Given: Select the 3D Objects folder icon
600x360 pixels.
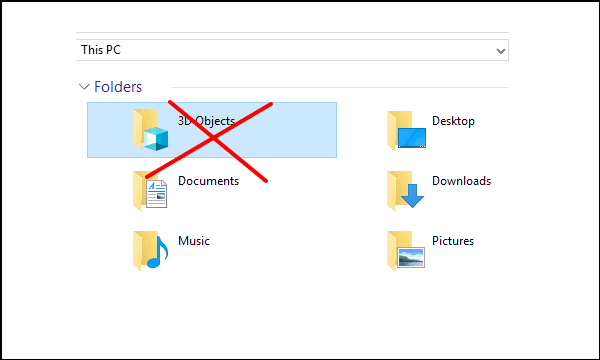Looking at the screenshot, I should [x=150, y=130].
